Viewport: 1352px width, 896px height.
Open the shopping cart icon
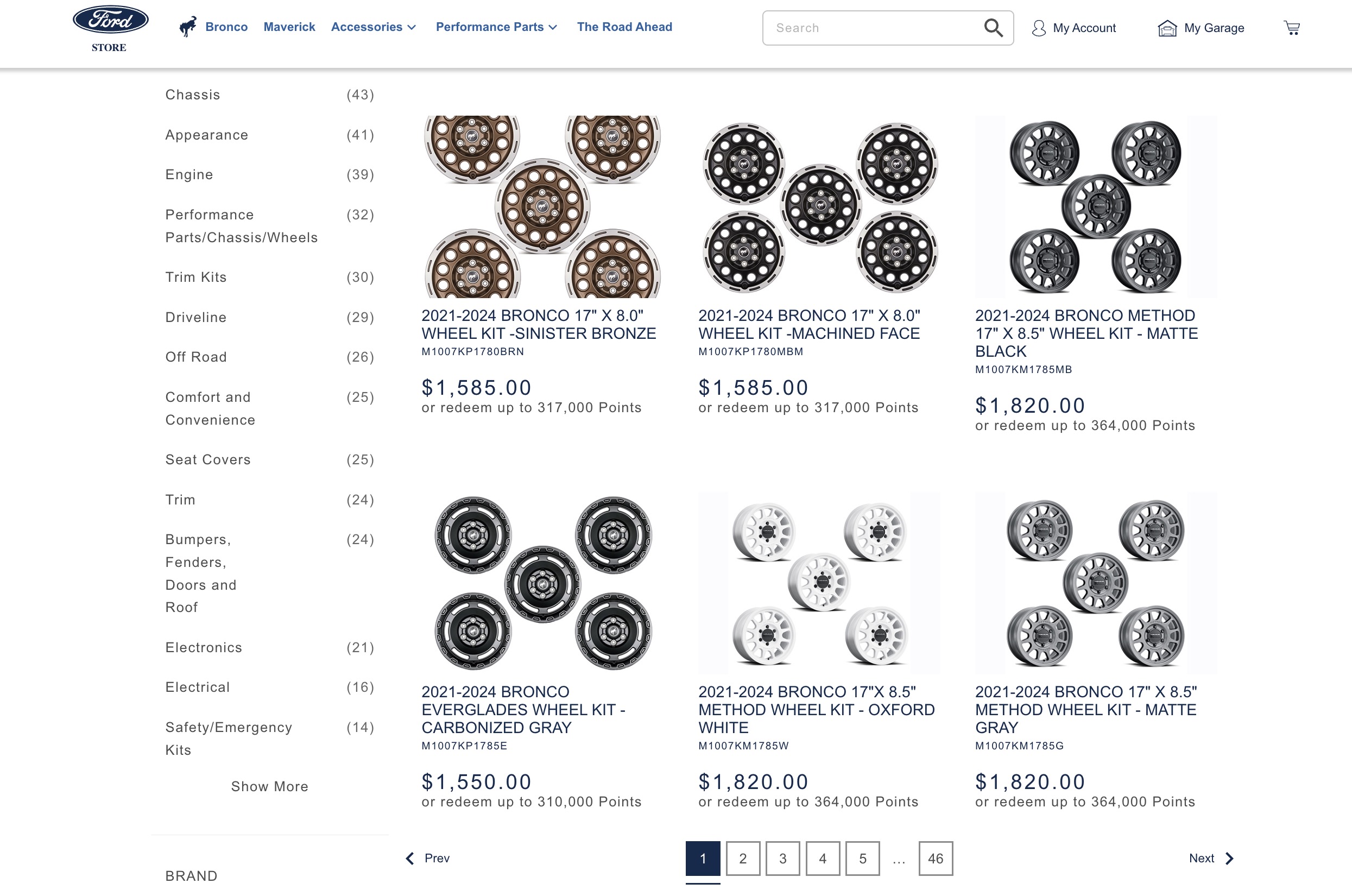tap(1291, 27)
